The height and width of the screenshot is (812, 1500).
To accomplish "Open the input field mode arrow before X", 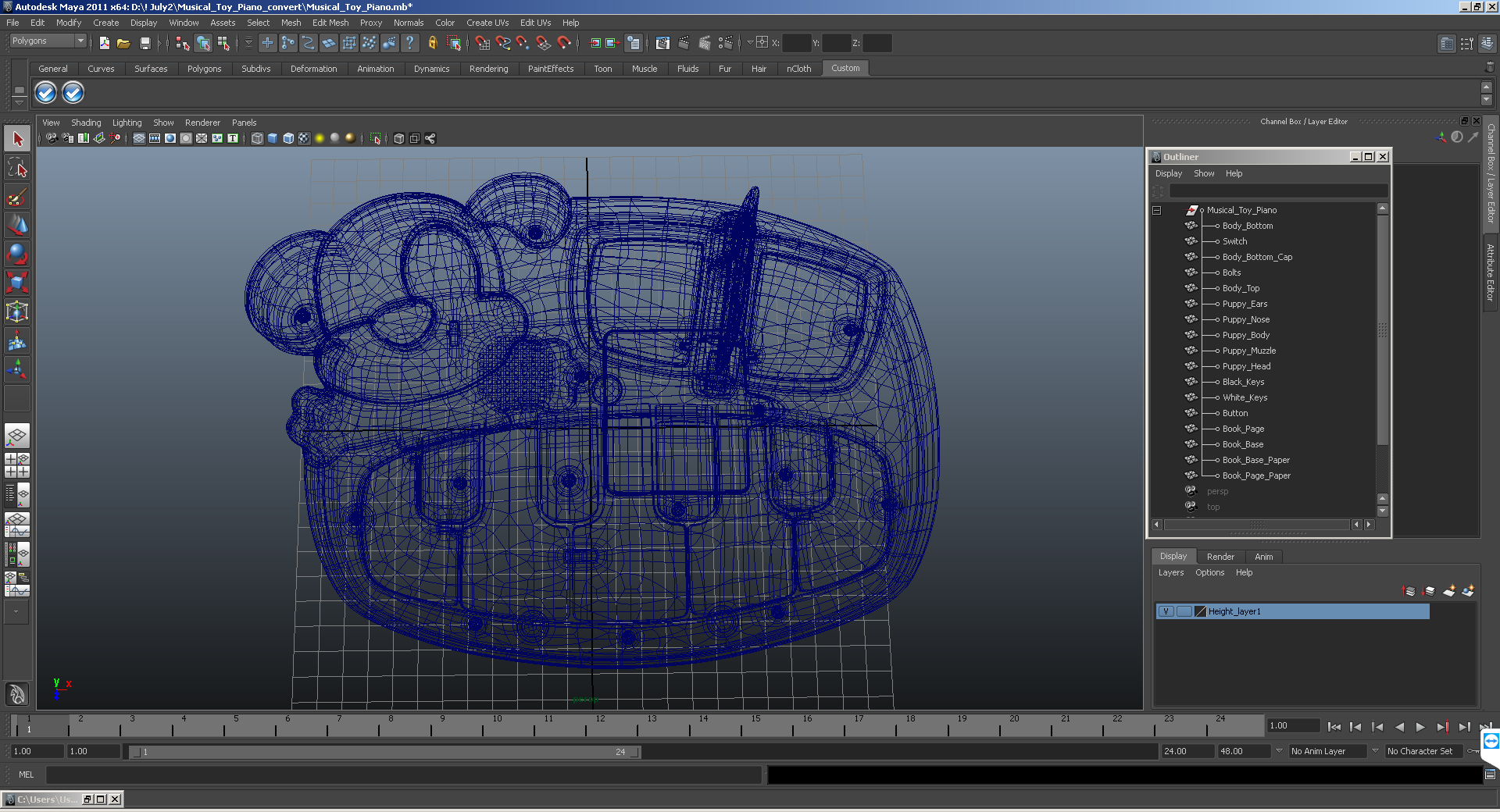I will (750, 43).
